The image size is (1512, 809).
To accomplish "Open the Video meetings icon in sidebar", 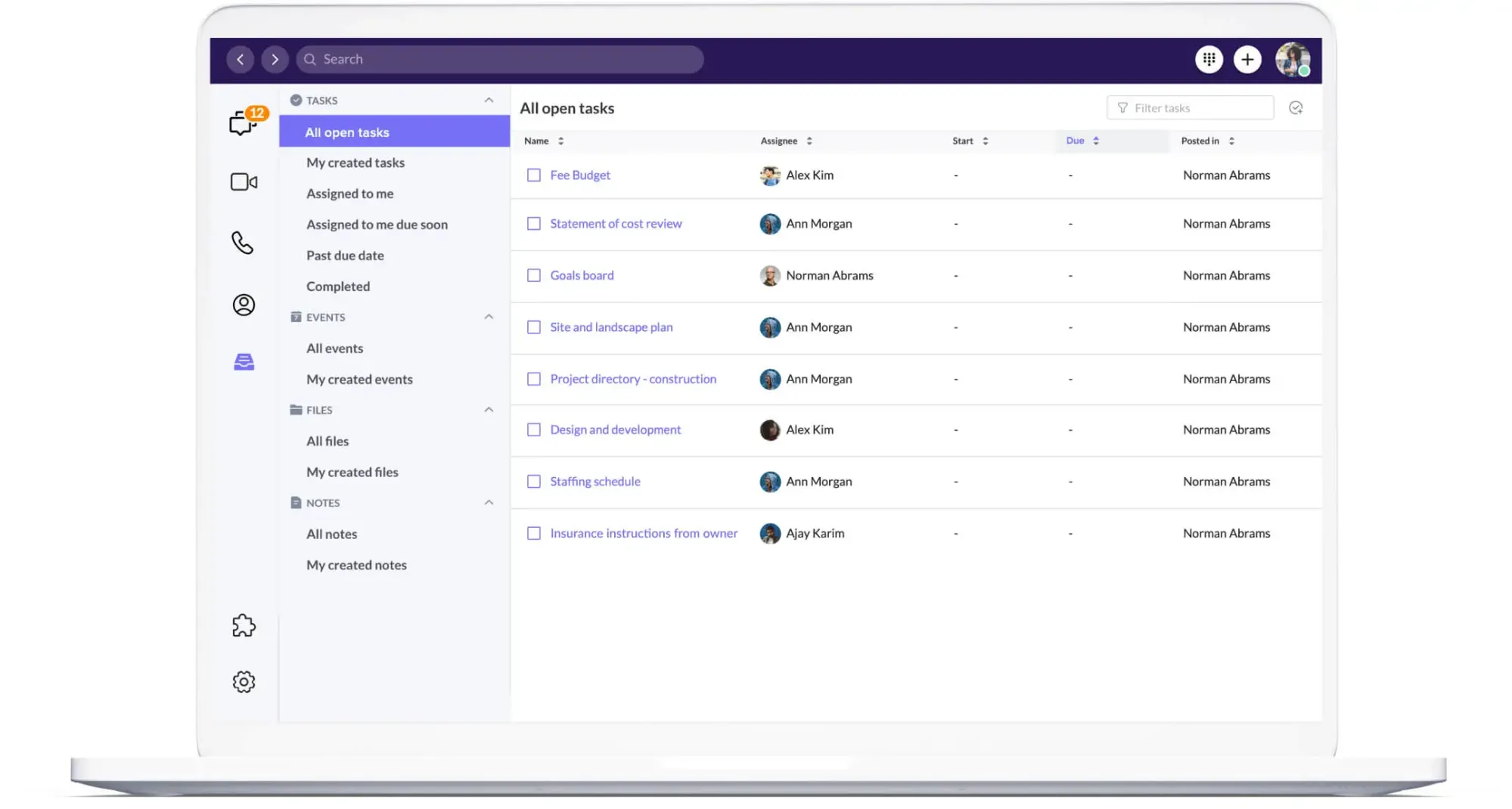I will pos(244,182).
